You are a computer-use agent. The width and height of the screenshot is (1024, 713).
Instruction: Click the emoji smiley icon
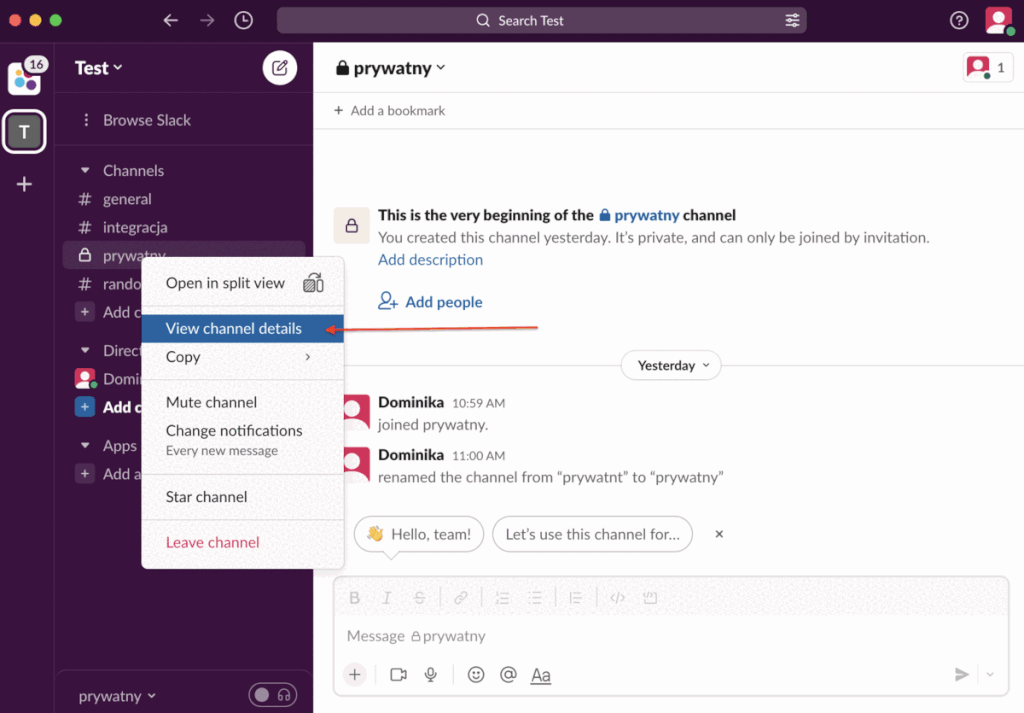[476, 675]
